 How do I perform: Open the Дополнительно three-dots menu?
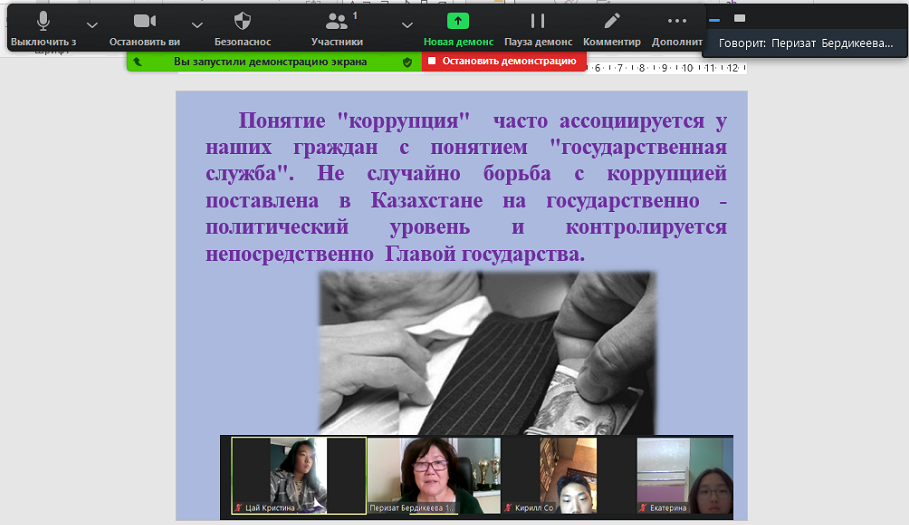click(677, 22)
